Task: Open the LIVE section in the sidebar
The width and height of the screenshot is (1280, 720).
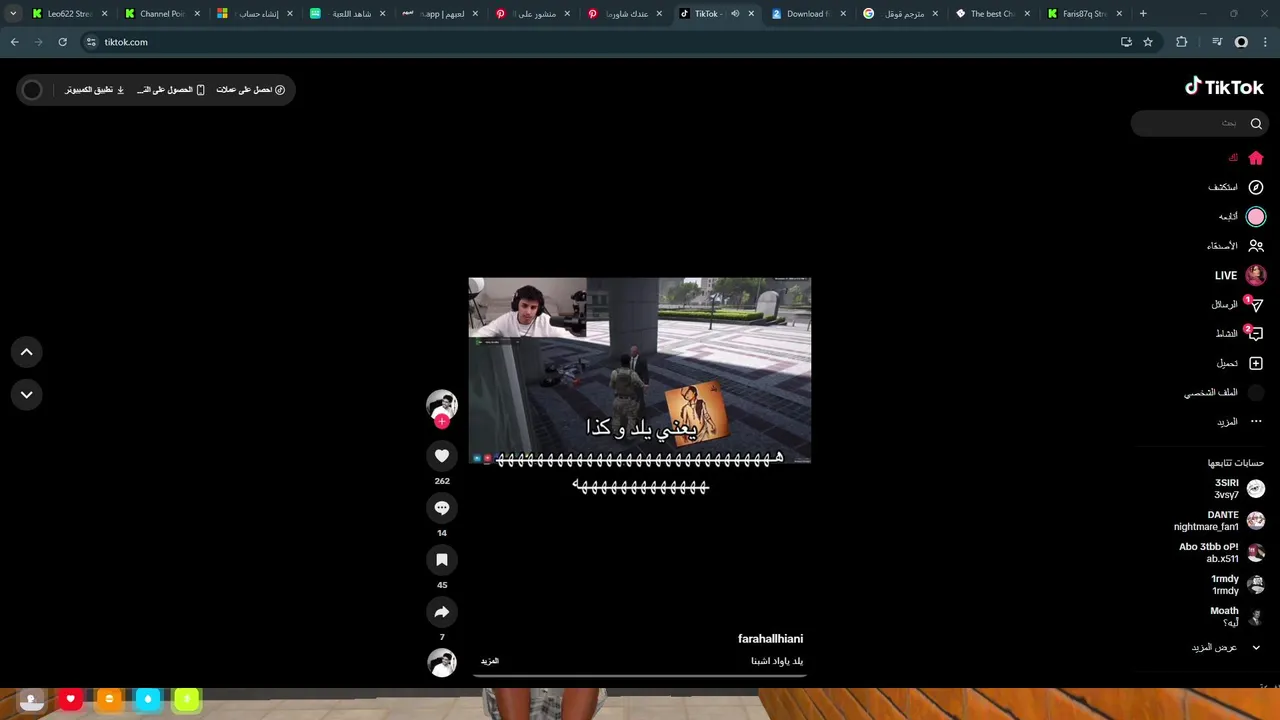Action: [x=1240, y=275]
